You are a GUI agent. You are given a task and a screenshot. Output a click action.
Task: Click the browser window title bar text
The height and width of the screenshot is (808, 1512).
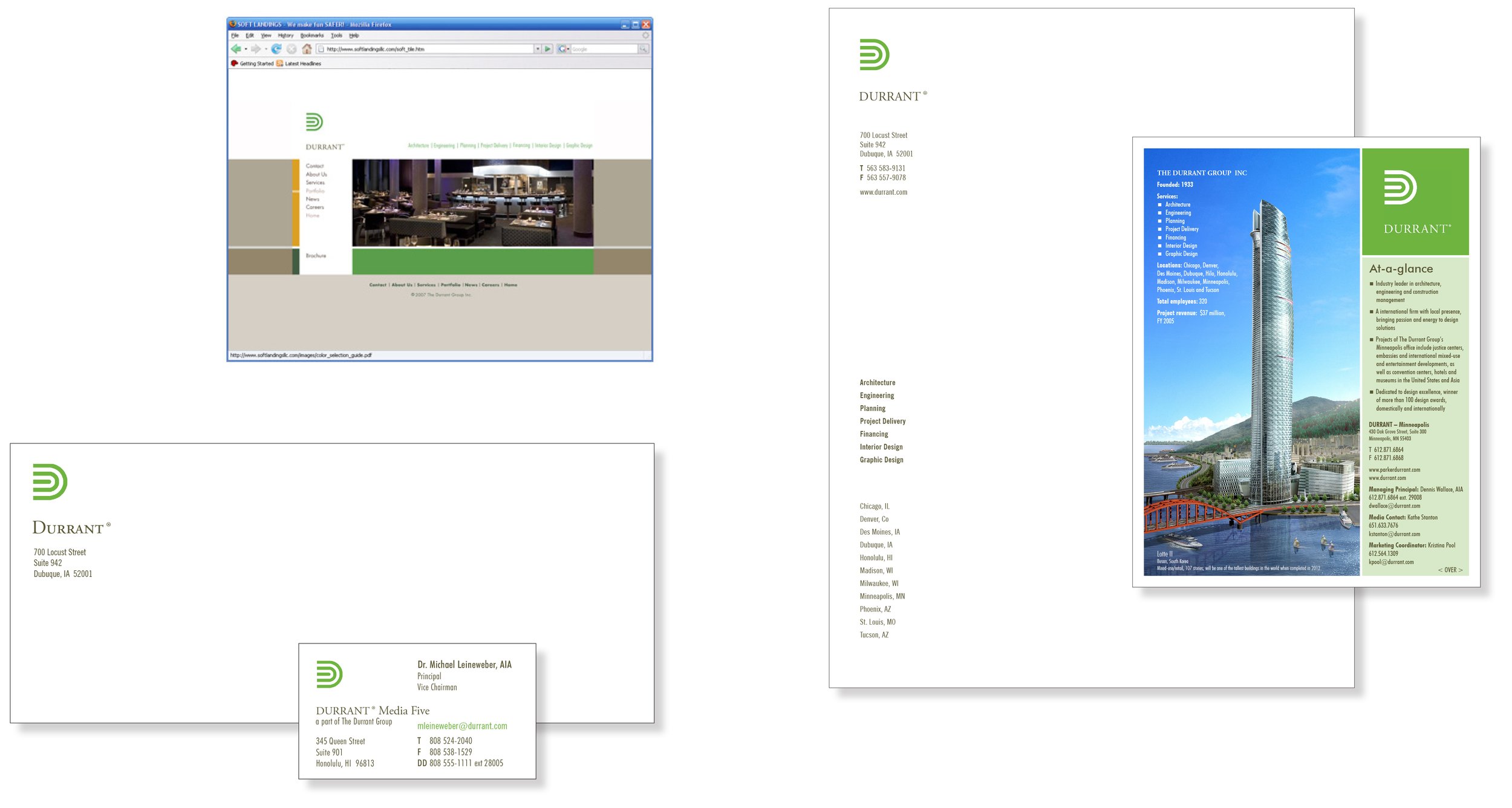click(x=314, y=24)
